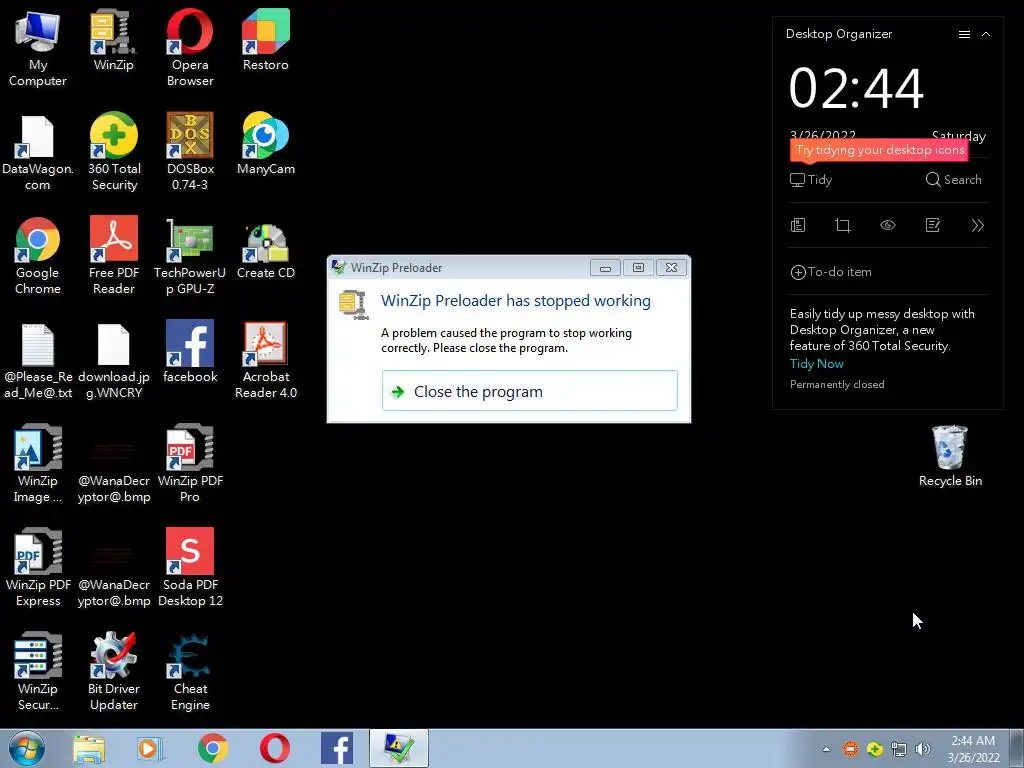Open Search in Desktop Organizer
1024x768 pixels.
(x=953, y=180)
